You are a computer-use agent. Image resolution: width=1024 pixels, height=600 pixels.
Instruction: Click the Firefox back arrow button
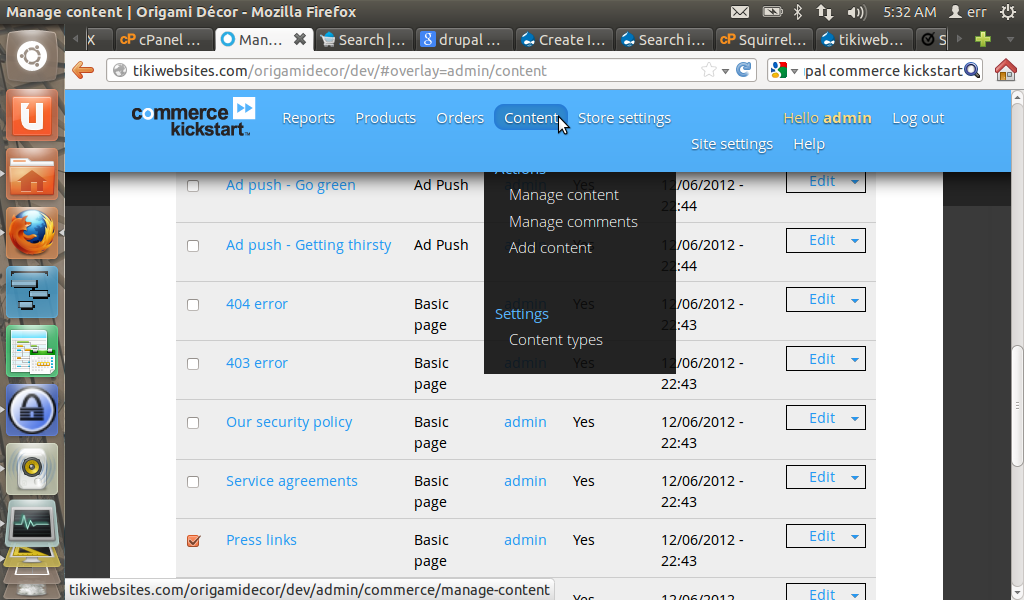(83, 71)
